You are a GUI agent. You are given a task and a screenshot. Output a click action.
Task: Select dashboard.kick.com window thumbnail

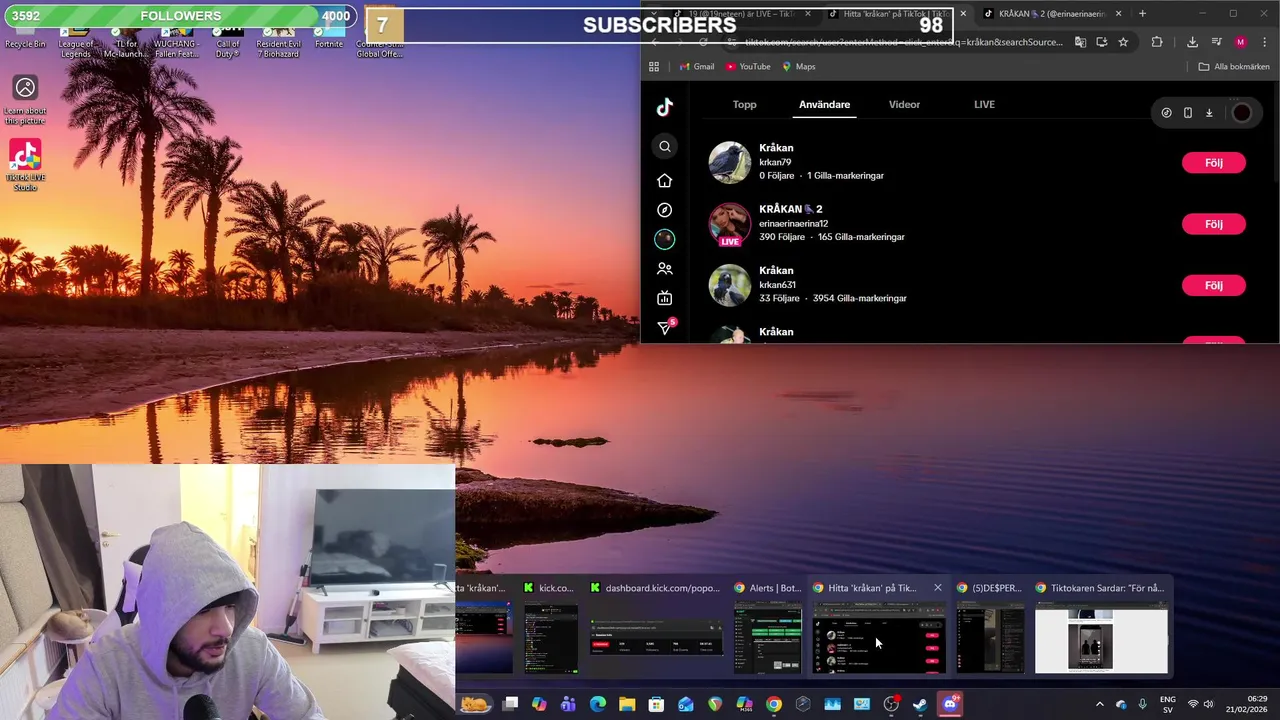(x=655, y=628)
